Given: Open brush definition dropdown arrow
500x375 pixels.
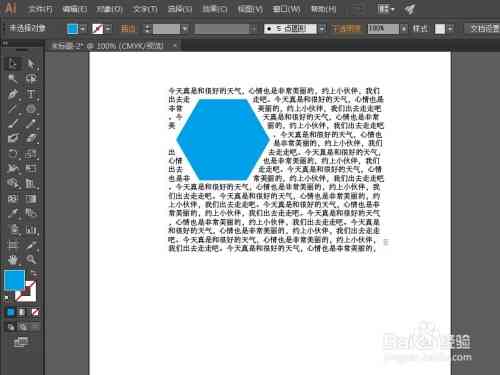Looking at the screenshot, I should coord(322,29).
